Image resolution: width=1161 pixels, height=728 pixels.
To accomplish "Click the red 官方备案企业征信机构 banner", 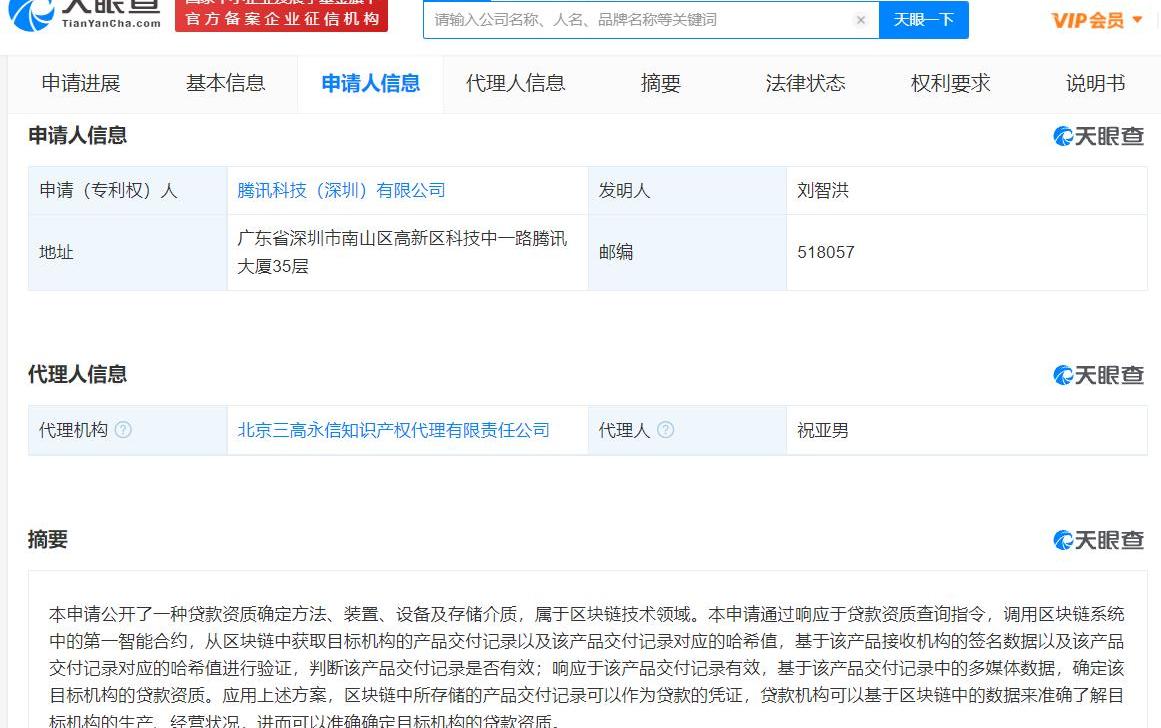I will click(x=281, y=16).
